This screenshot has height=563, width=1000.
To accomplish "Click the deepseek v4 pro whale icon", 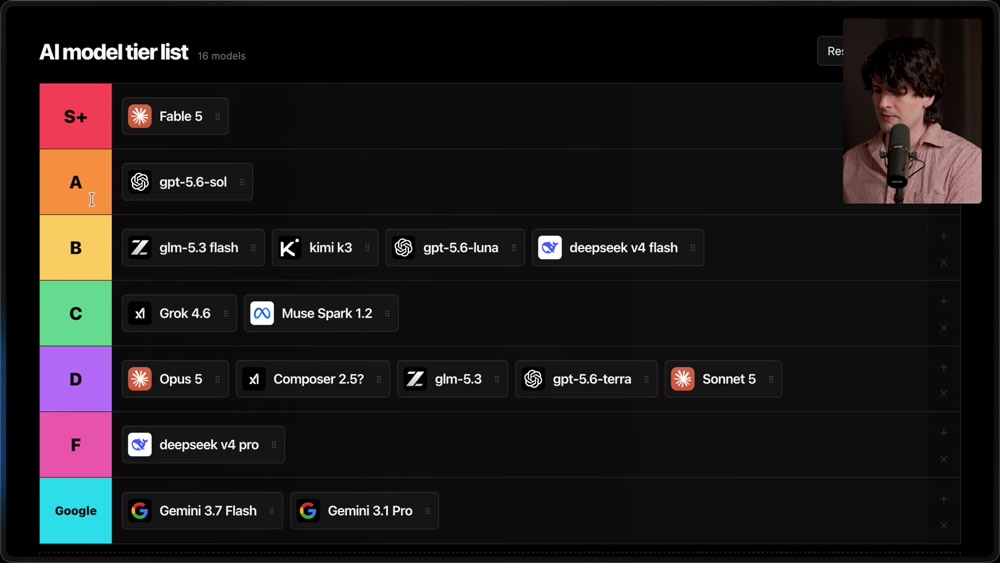I will coord(140,444).
